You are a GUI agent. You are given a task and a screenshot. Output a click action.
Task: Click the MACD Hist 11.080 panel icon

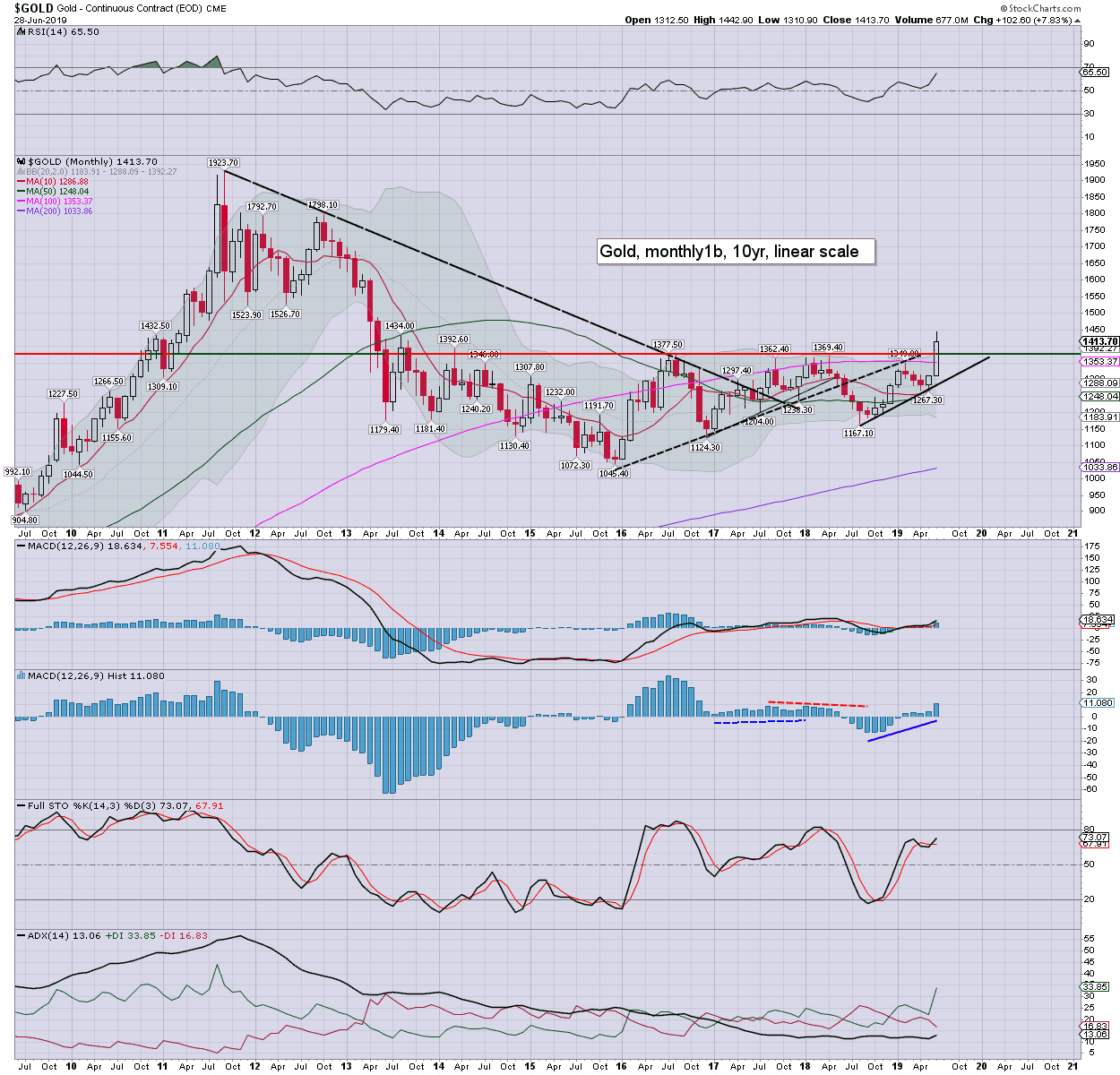[x=21, y=675]
